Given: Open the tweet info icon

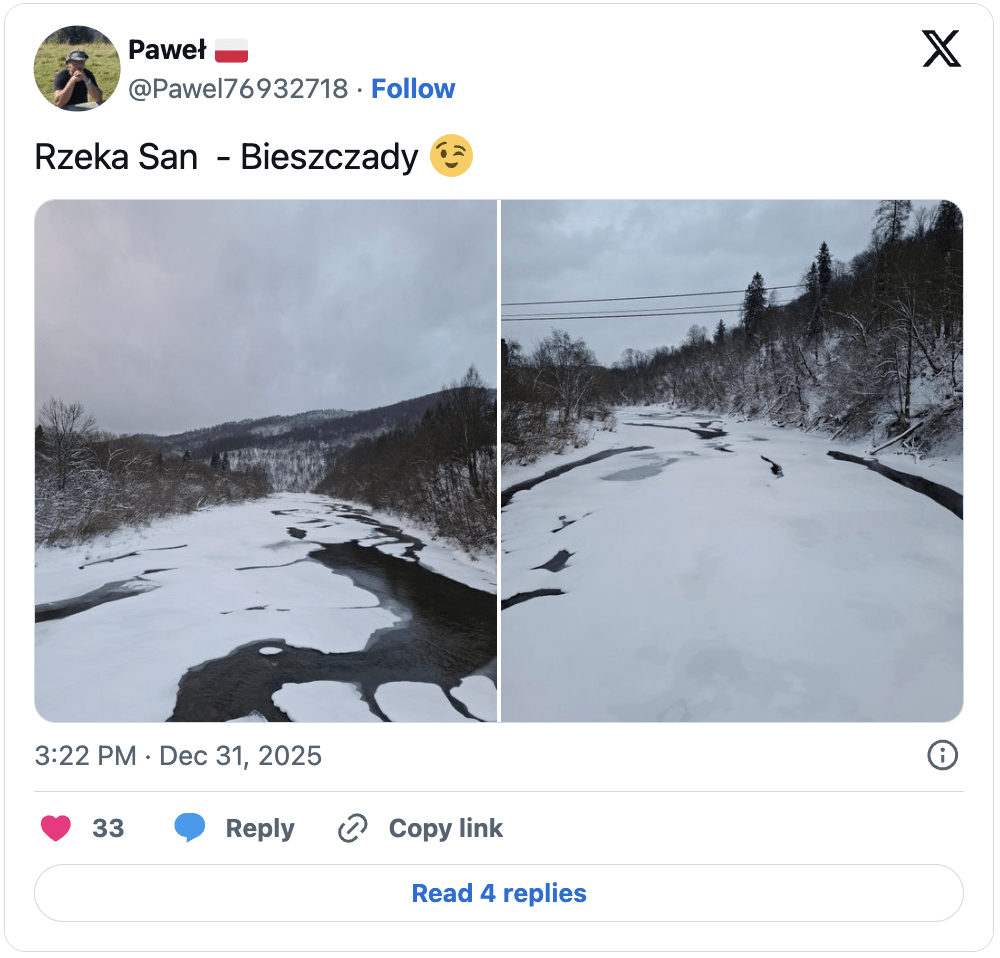Looking at the screenshot, I should point(942,756).
